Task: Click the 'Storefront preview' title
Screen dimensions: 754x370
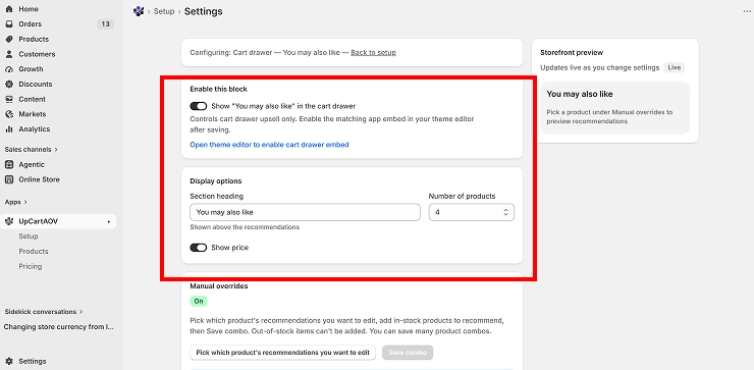Action: (571, 52)
